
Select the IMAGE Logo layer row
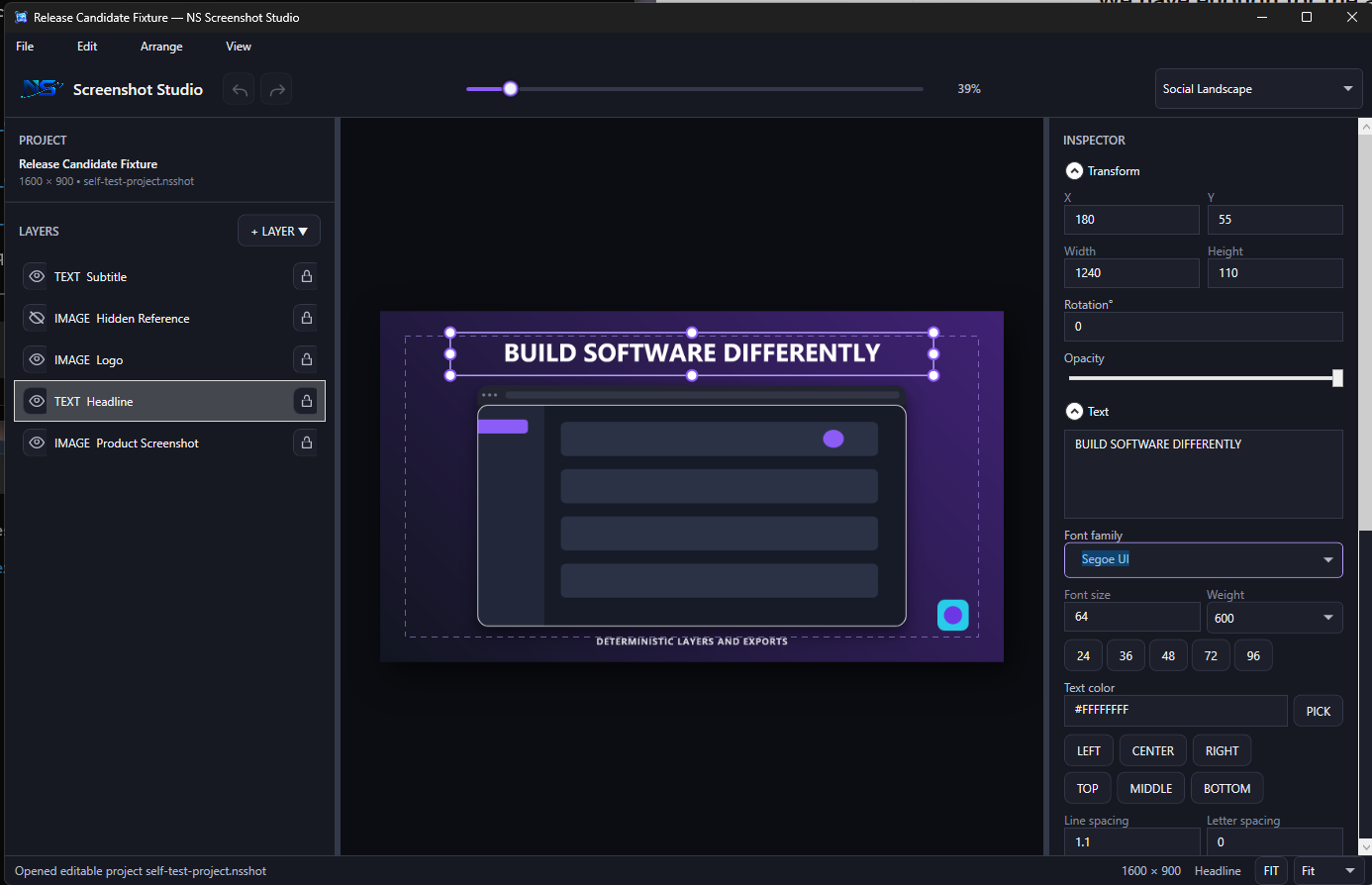tap(170, 359)
